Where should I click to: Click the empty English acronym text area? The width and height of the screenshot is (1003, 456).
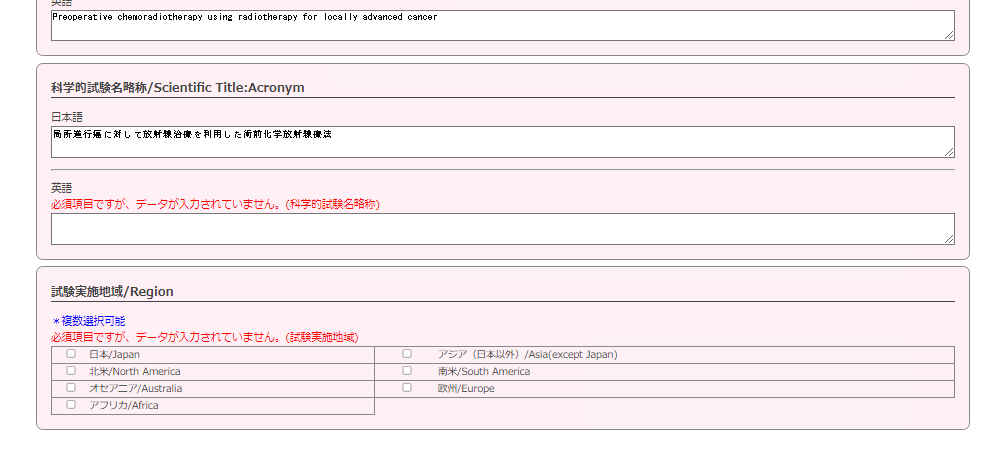tap(500, 229)
